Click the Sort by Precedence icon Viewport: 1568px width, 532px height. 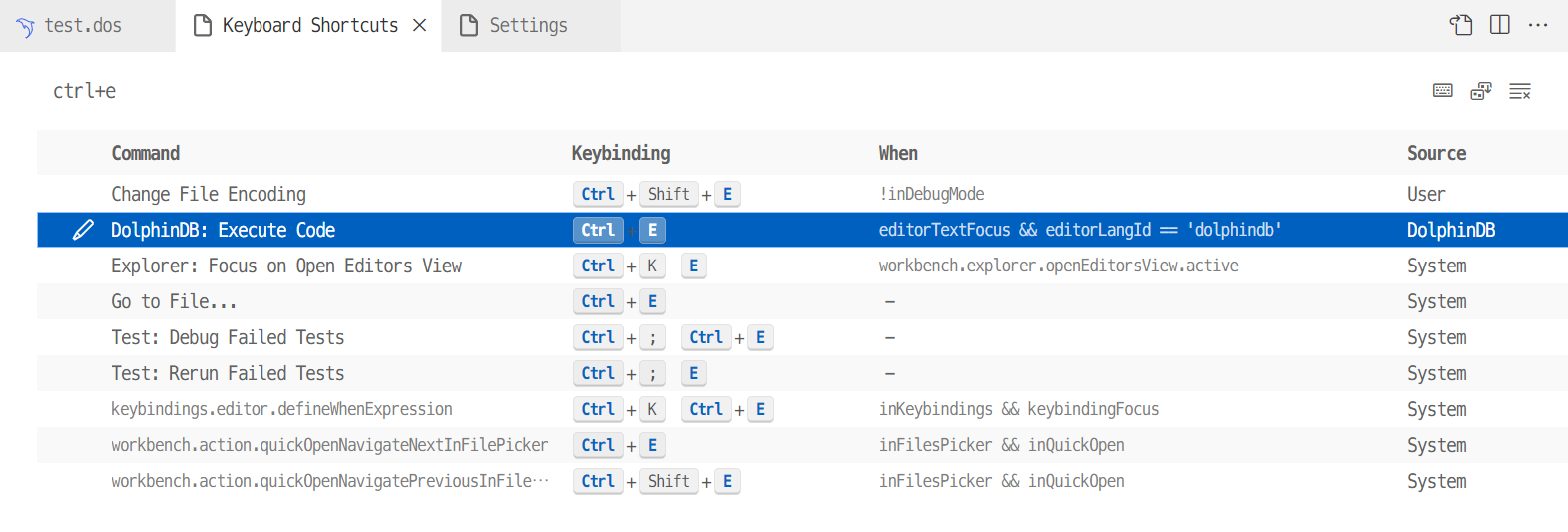pos(1481,91)
